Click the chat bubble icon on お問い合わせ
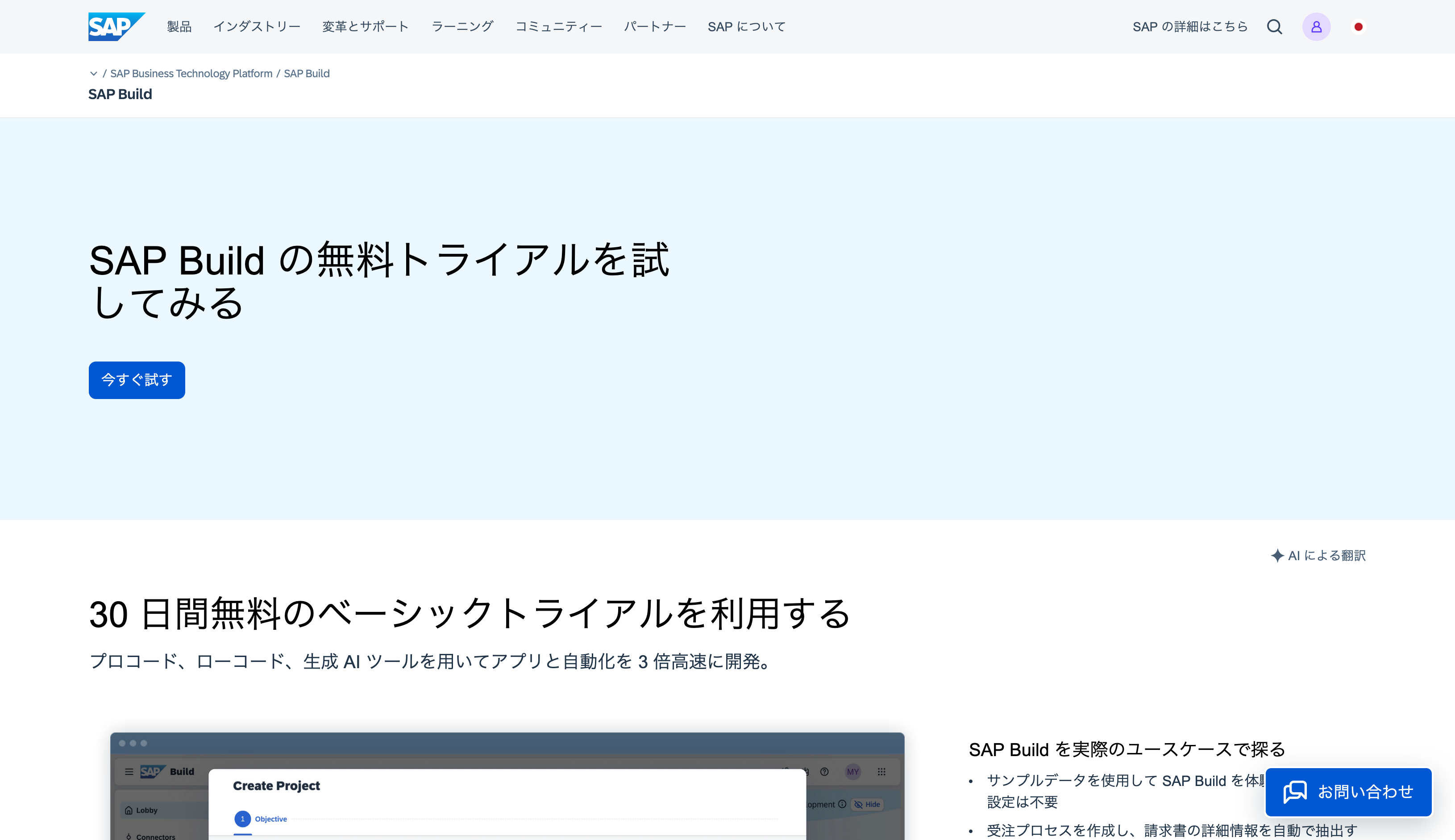The image size is (1455, 840). coord(1295,791)
